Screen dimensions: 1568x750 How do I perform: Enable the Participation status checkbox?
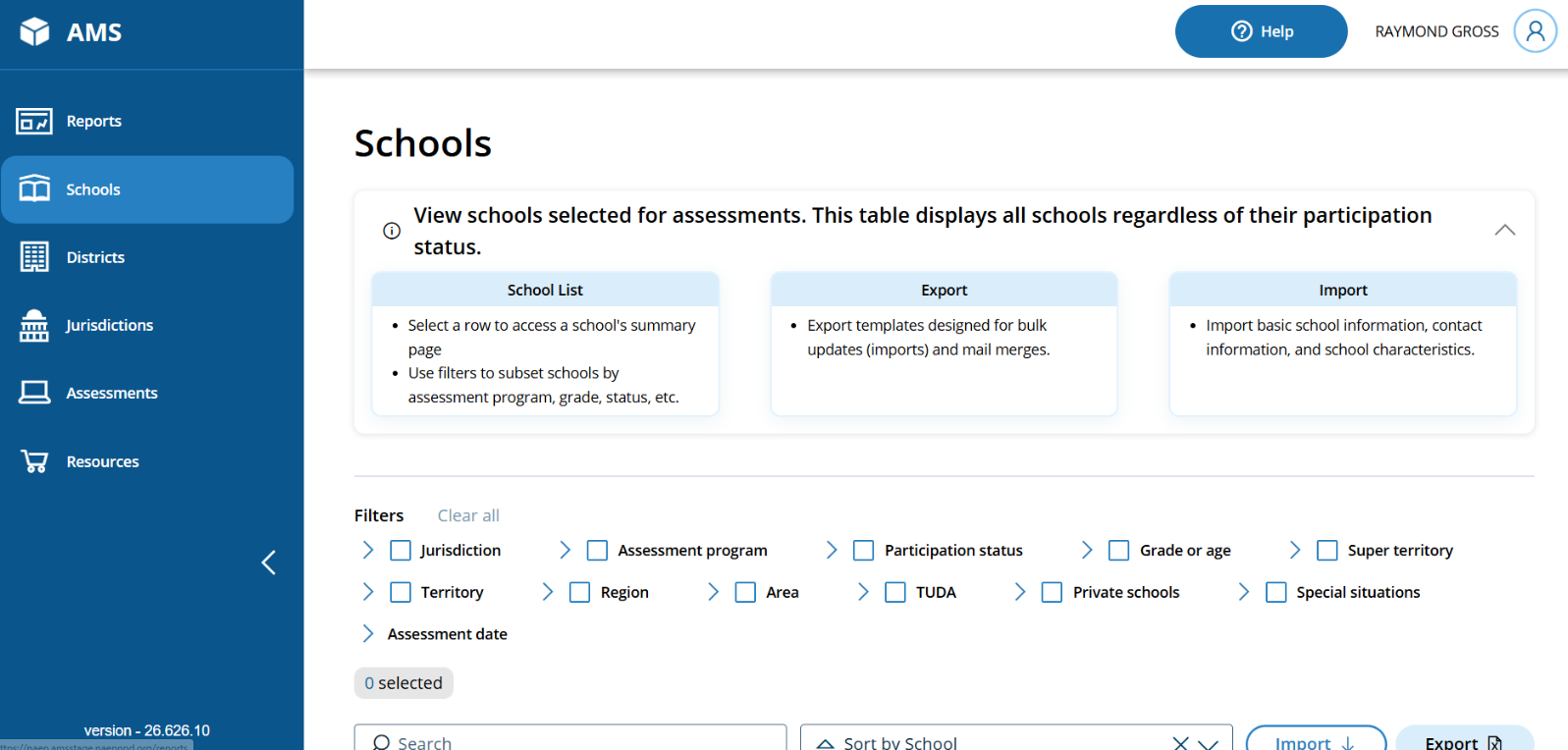tap(864, 551)
